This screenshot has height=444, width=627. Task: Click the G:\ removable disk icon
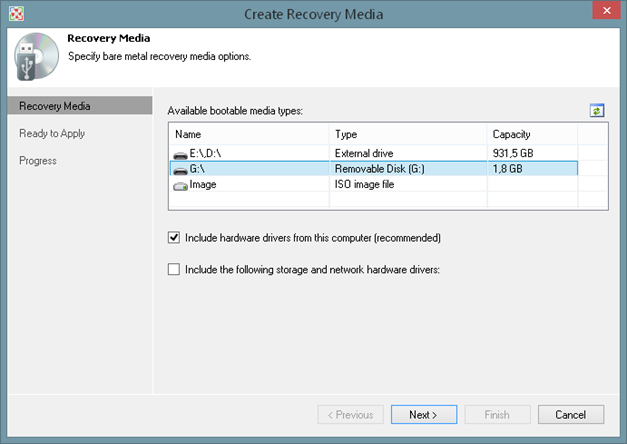coord(180,169)
